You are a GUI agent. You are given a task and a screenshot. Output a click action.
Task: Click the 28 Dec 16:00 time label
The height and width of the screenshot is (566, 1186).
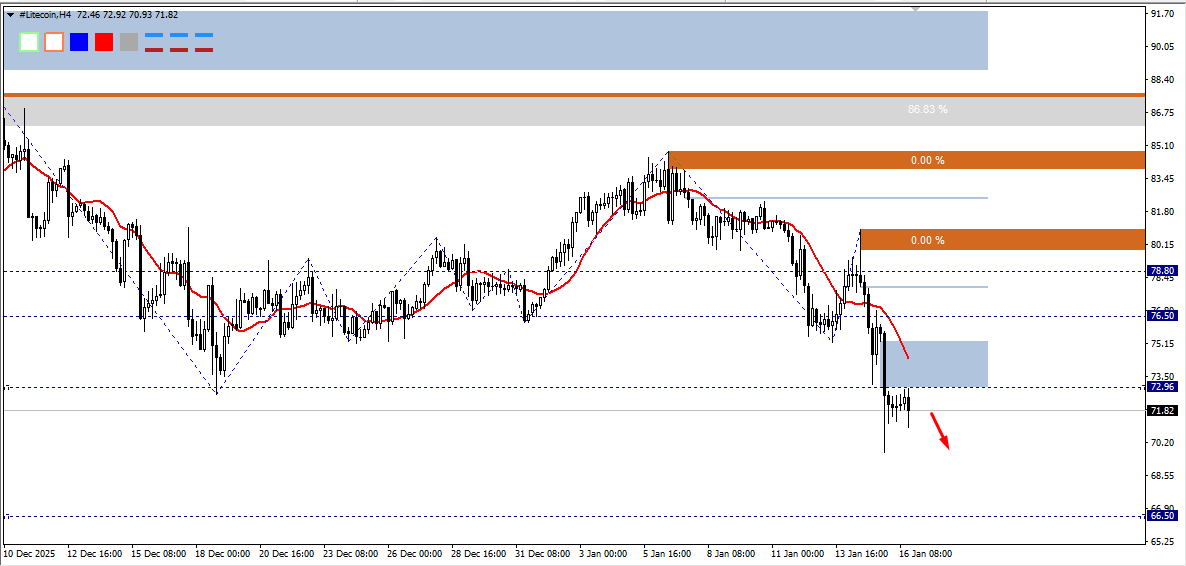[x=480, y=554]
